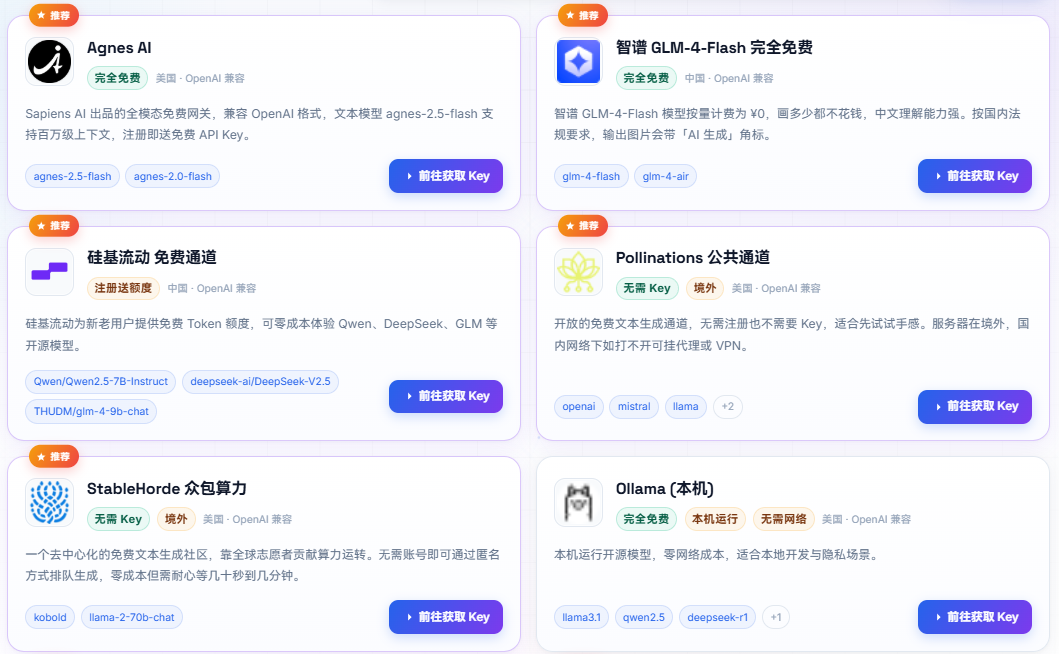
Task: Click the 智谱 GLM-4-Flash logo icon
Action: [578, 61]
